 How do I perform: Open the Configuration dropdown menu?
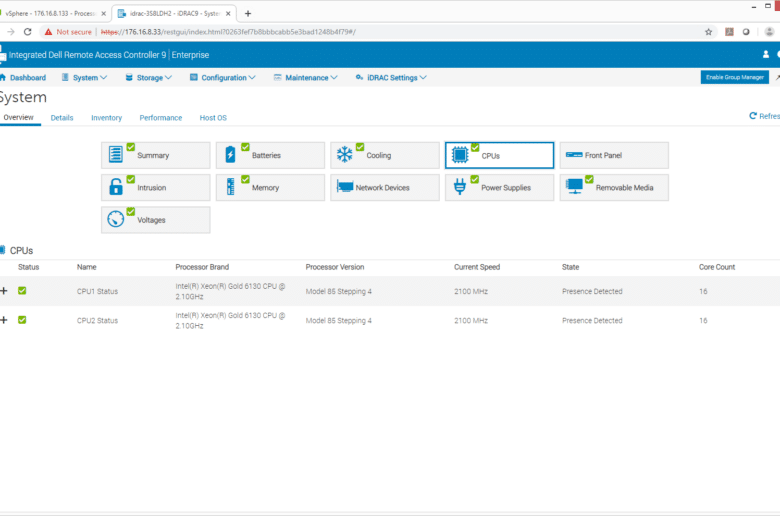[x=222, y=78]
